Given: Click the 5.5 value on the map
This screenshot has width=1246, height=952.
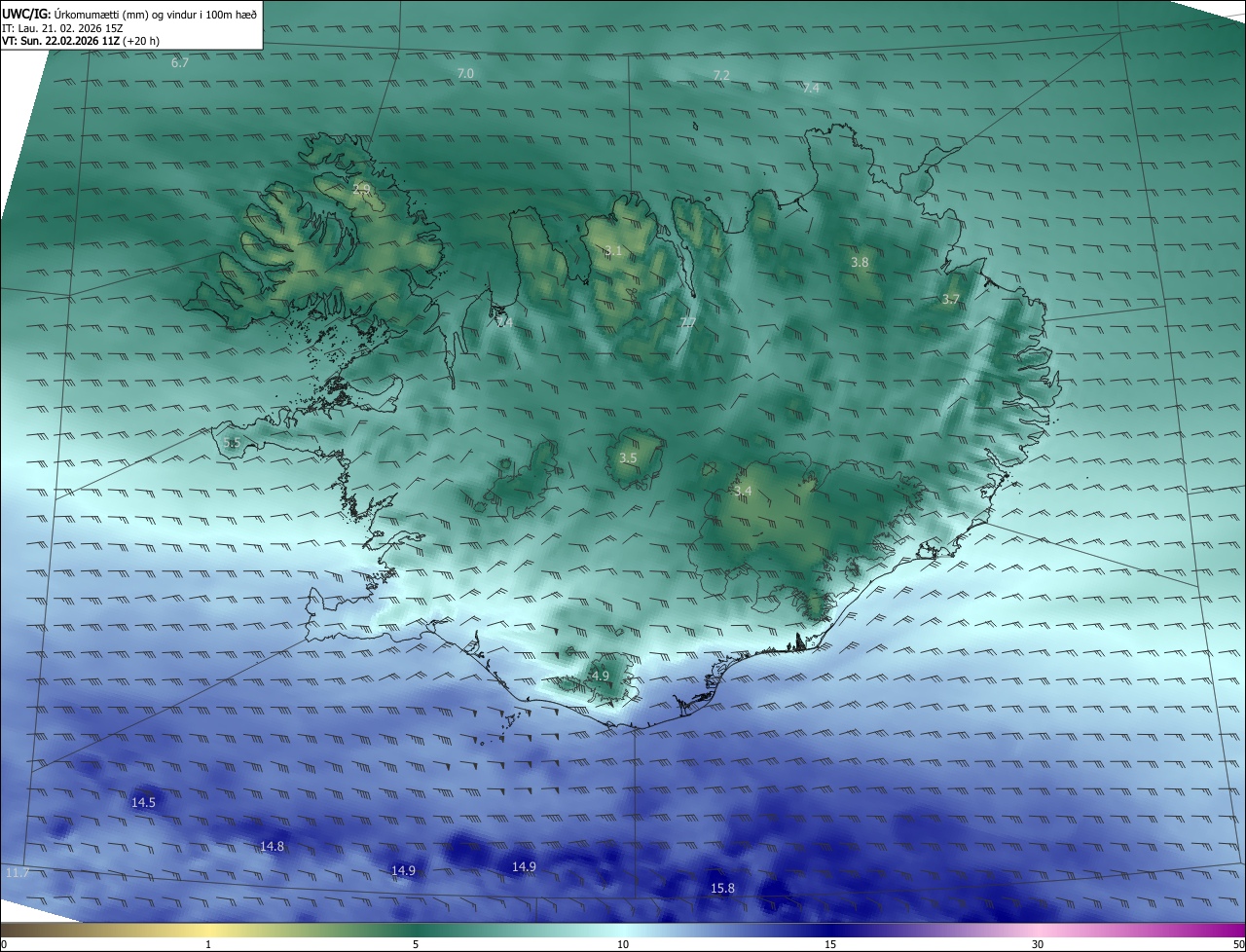Looking at the screenshot, I should tap(232, 443).
